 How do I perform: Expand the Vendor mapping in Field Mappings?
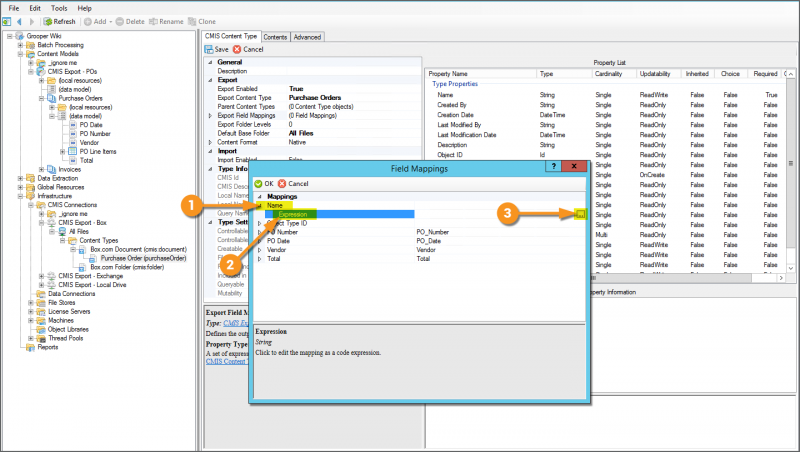click(x=260, y=250)
